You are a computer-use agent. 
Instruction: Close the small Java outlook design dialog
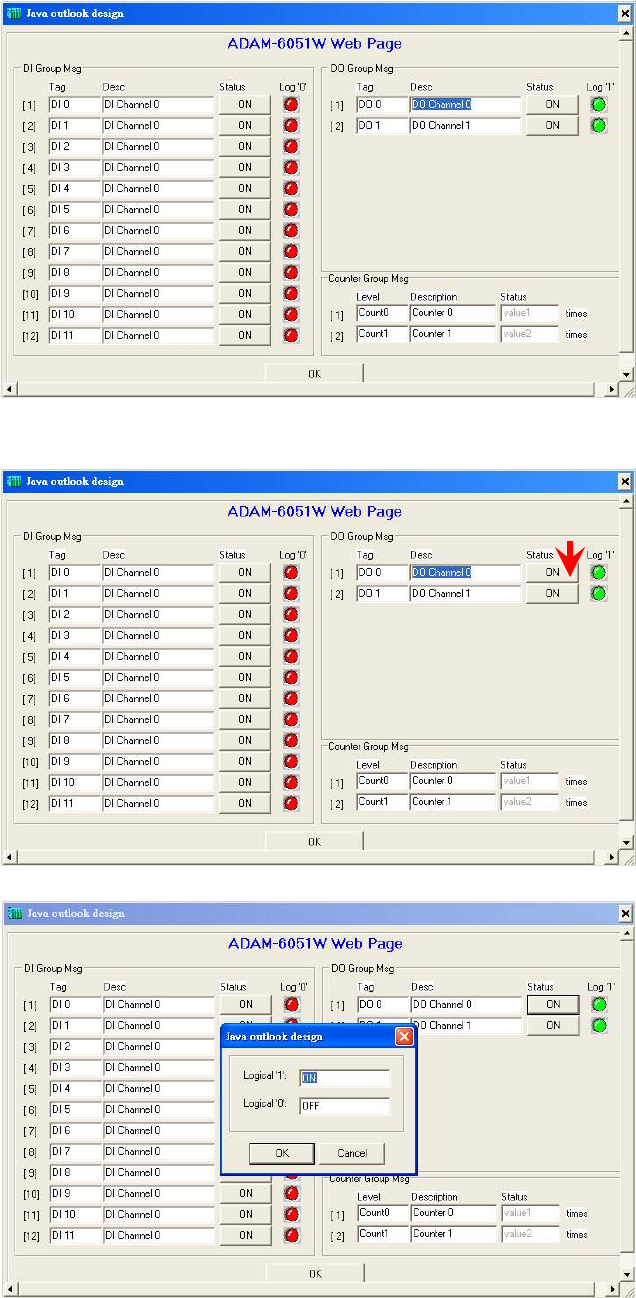[x=404, y=1036]
